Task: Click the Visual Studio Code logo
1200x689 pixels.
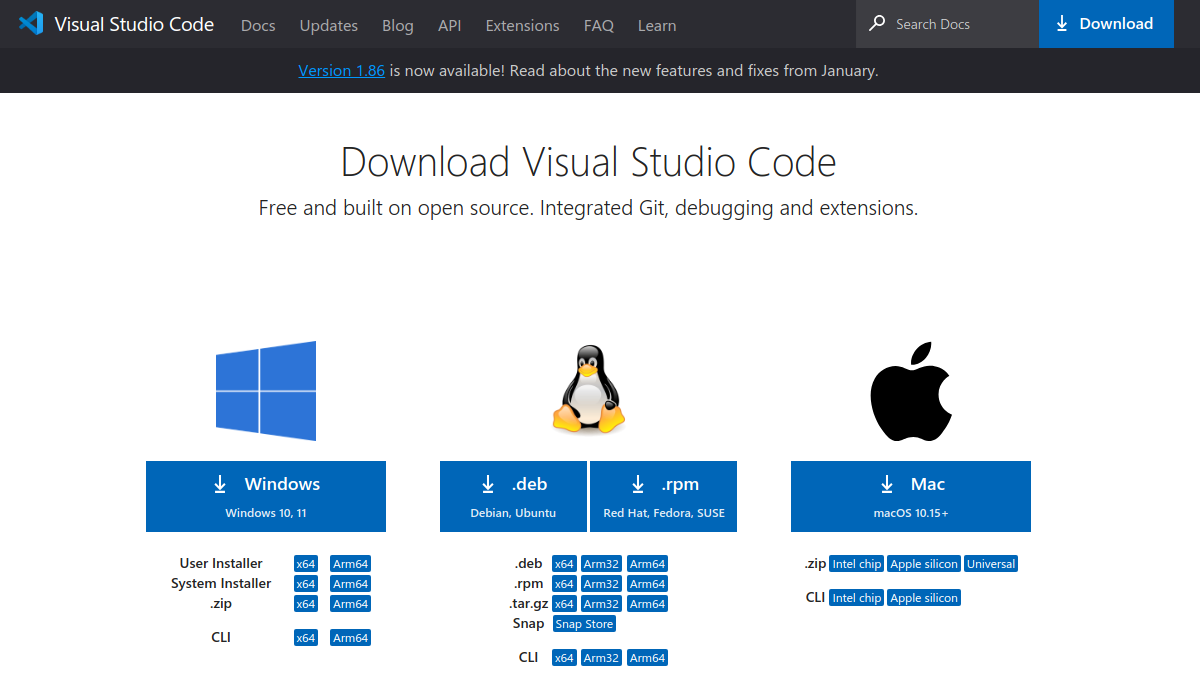Action: tap(30, 23)
